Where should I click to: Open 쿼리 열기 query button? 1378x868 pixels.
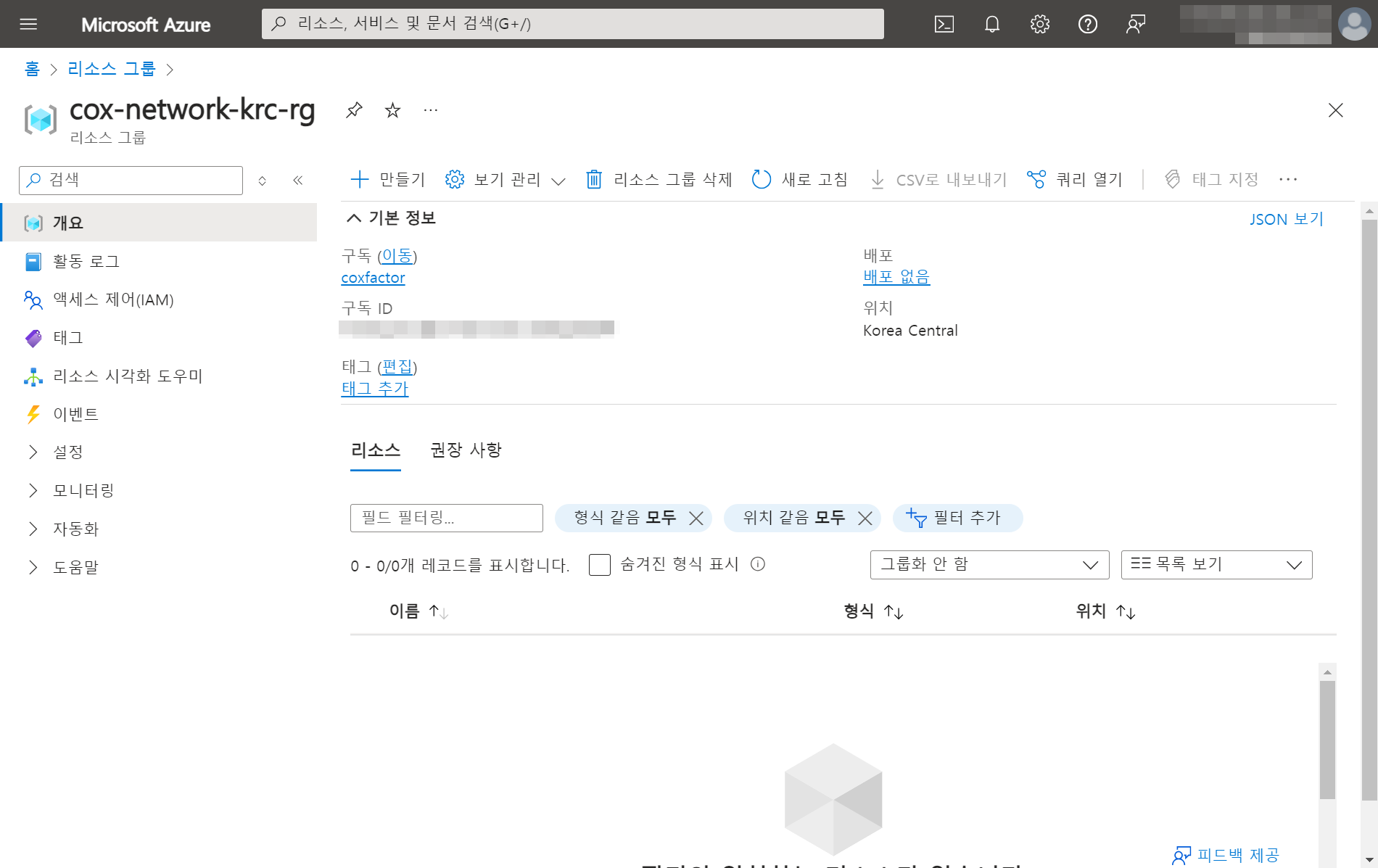point(1075,179)
